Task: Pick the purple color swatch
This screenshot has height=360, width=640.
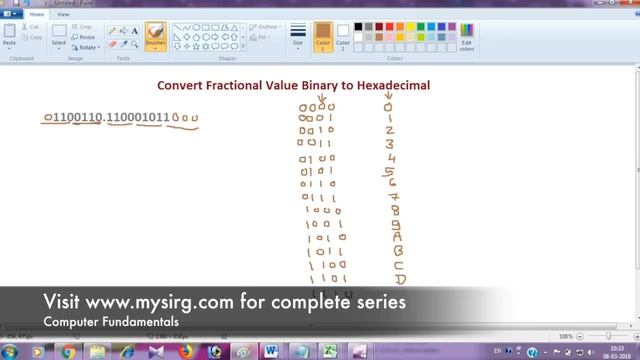Action: 452,27
